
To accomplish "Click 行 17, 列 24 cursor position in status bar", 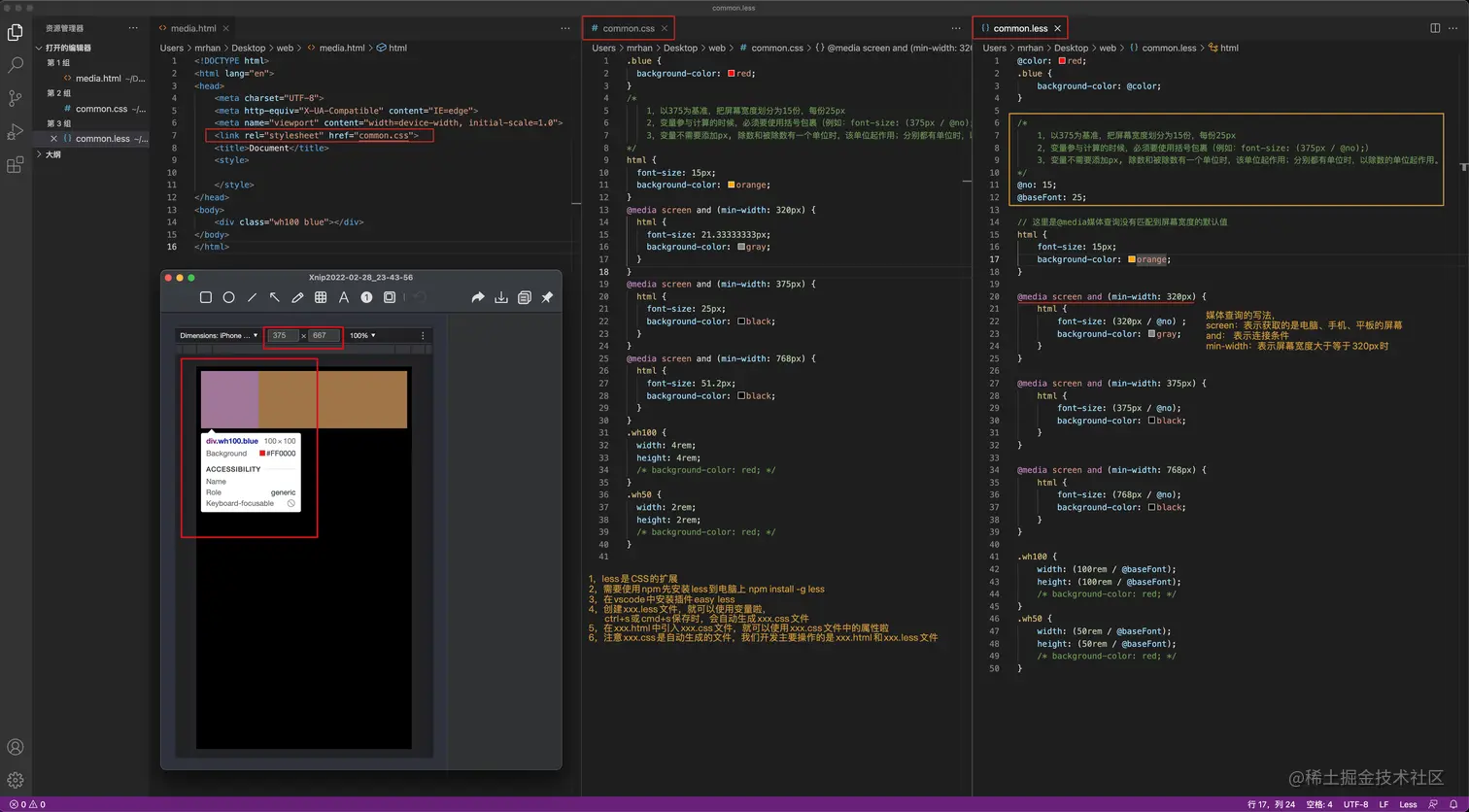I will coord(1273,804).
